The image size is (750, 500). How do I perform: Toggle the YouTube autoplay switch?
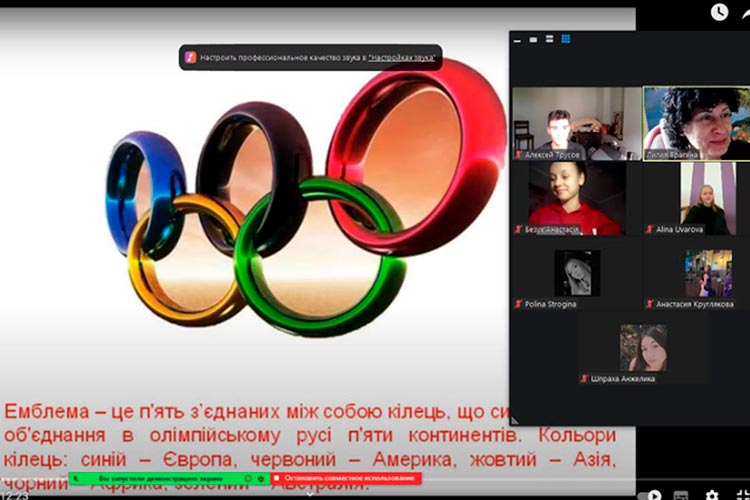pyautogui.click(x=651, y=495)
